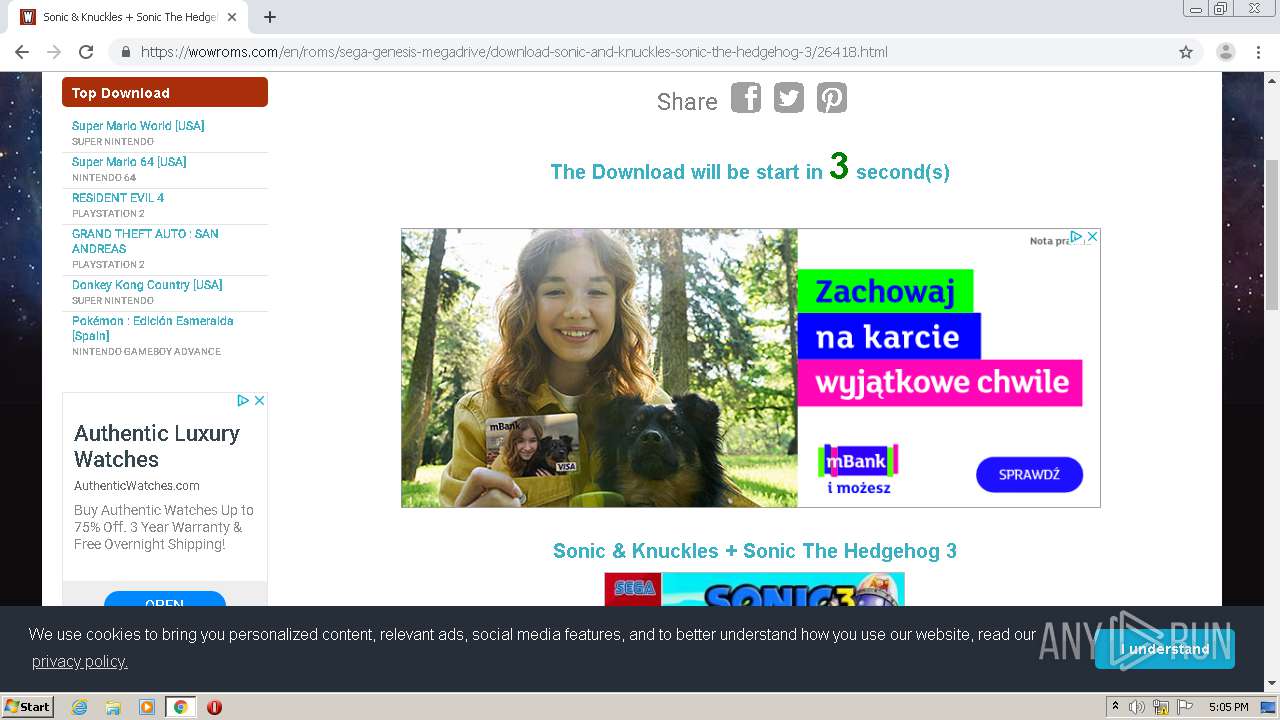Open the red Opera taskbar icon

[x=214, y=707]
